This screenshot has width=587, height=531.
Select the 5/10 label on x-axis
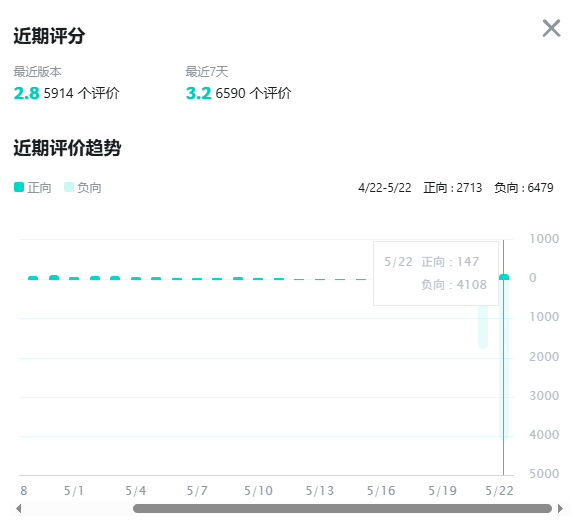click(258, 491)
